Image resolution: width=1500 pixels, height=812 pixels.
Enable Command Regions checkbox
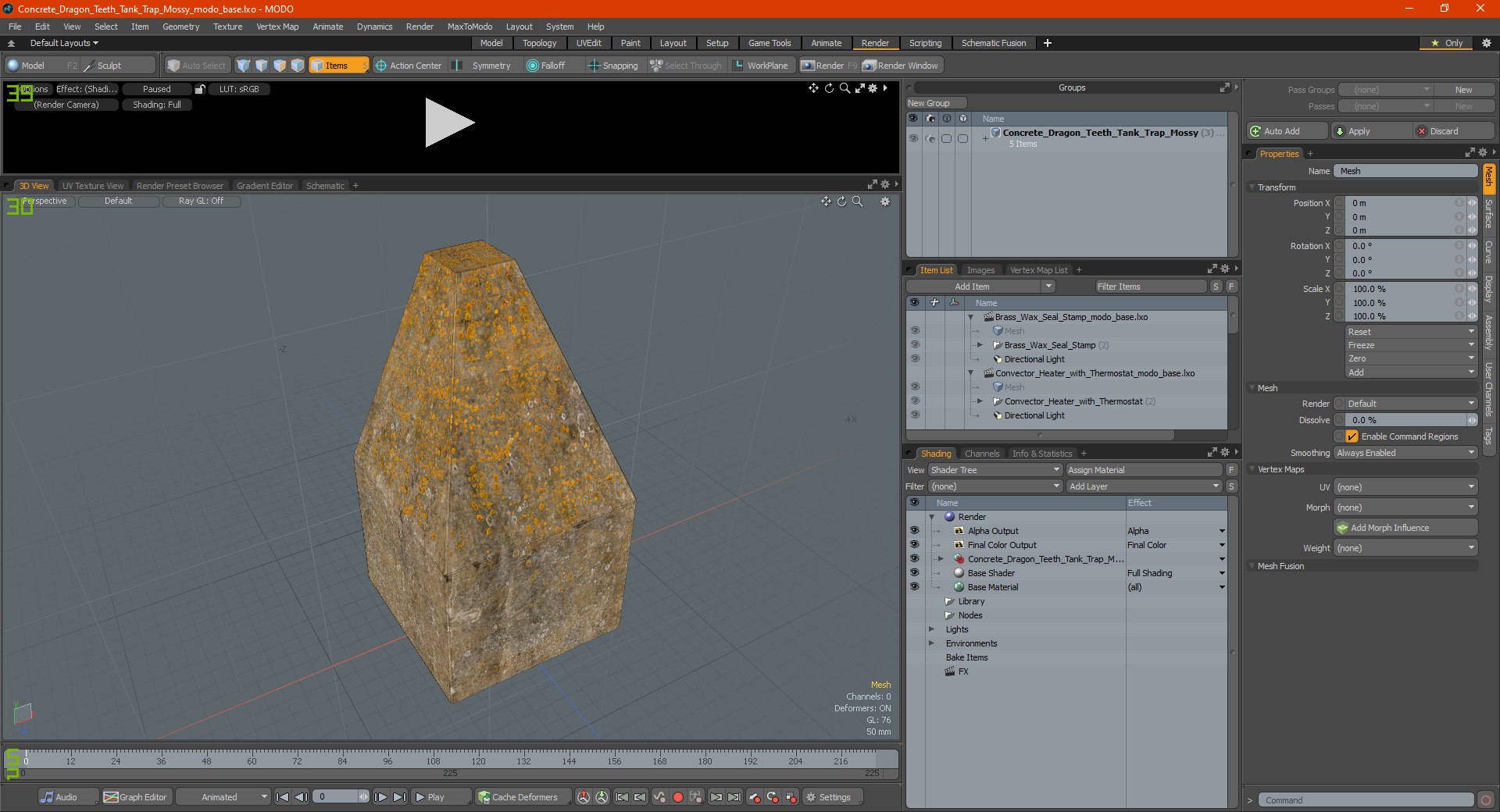[1352, 436]
